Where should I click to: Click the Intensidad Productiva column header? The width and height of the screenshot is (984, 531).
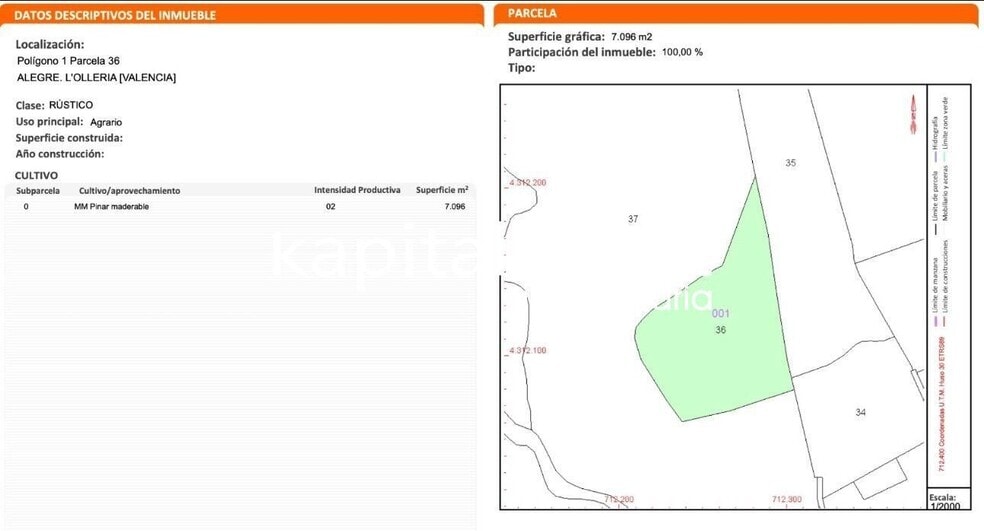pos(357,190)
